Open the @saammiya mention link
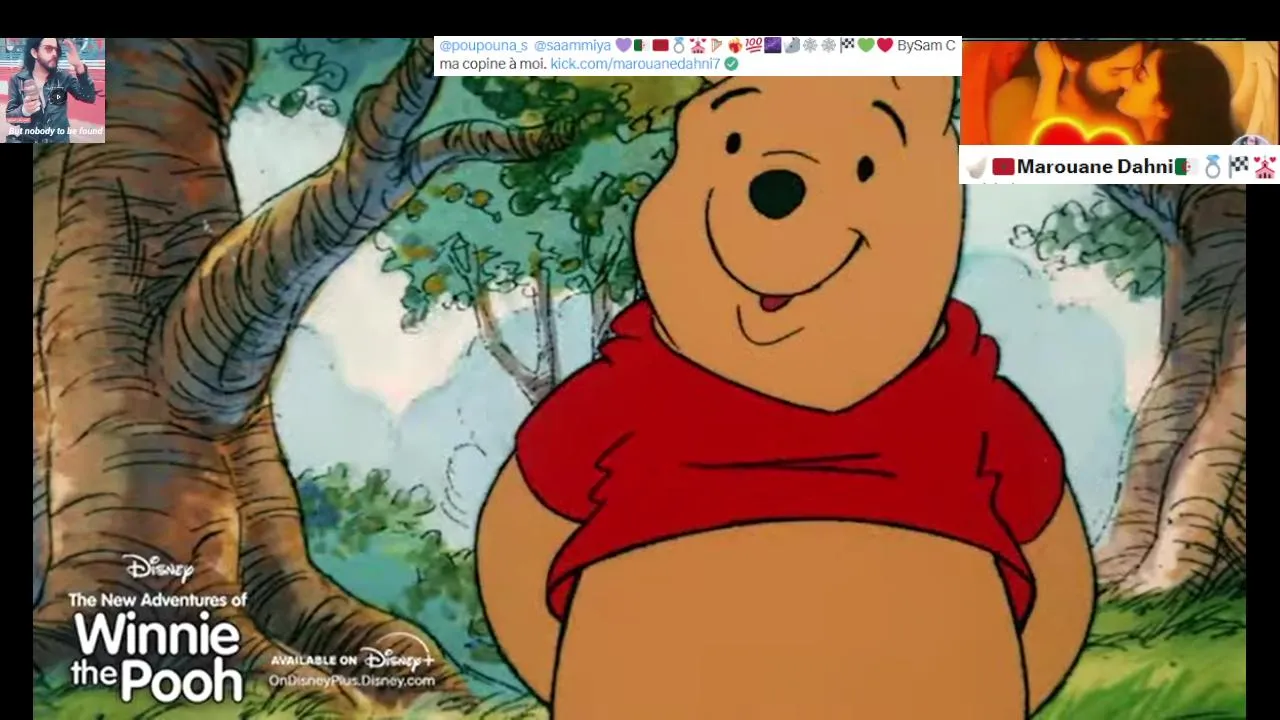Image resolution: width=1280 pixels, height=720 pixels. (572, 46)
